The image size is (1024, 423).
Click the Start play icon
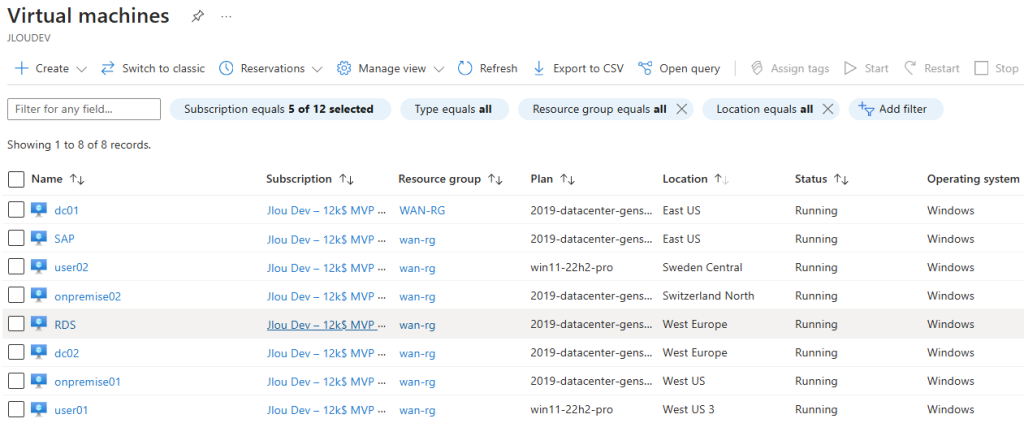pyautogui.click(x=850, y=69)
